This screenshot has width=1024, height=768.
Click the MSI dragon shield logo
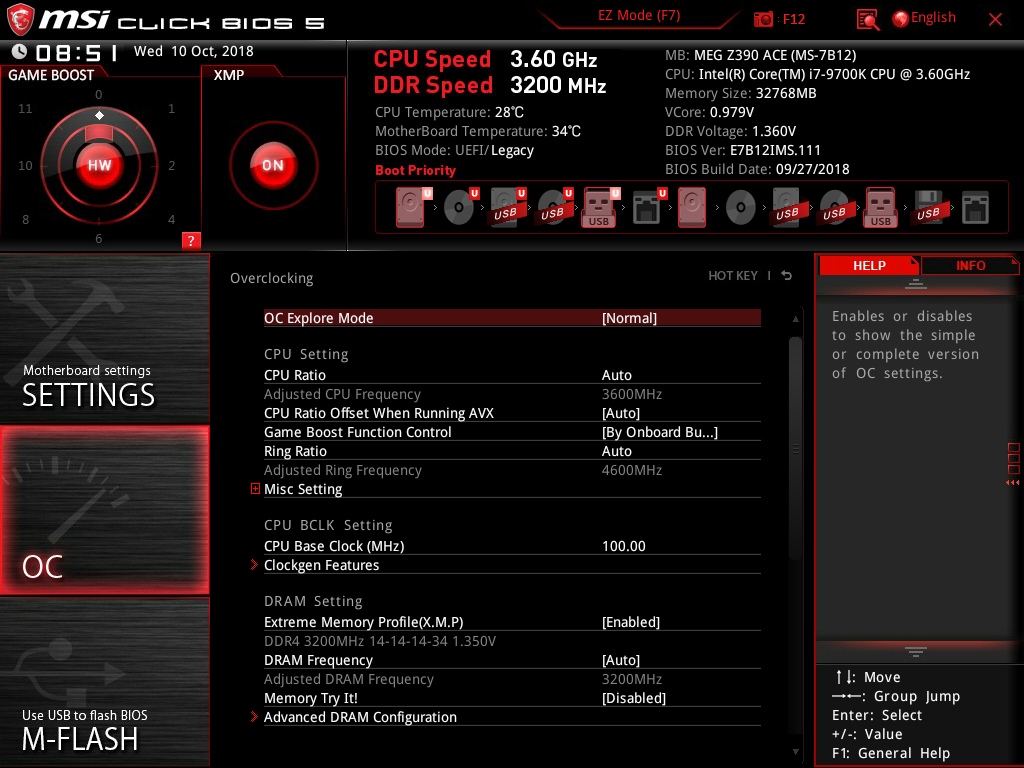[20, 18]
